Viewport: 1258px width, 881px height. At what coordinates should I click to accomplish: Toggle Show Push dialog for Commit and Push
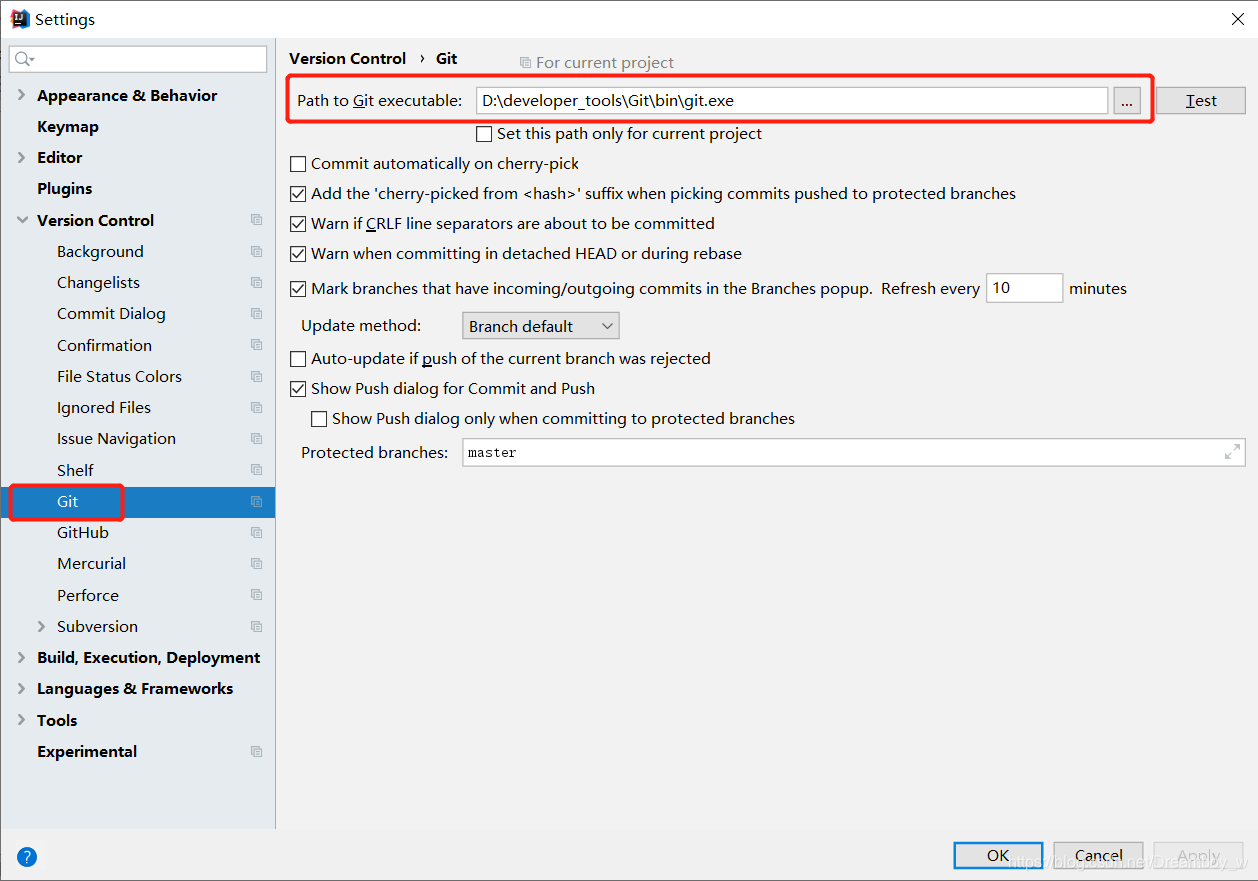298,388
